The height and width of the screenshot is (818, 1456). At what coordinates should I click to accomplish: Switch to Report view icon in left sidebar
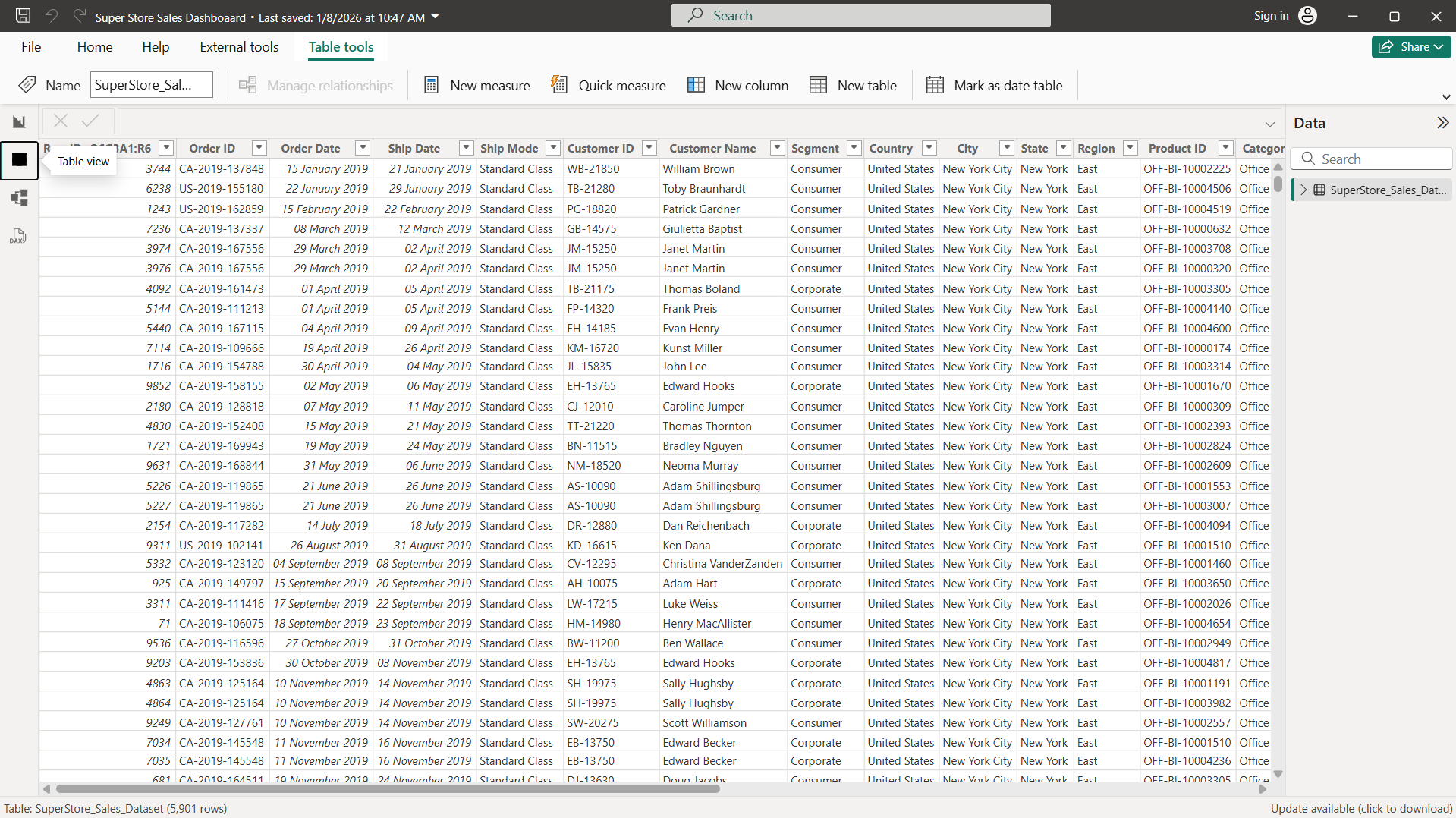tap(19, 122)
